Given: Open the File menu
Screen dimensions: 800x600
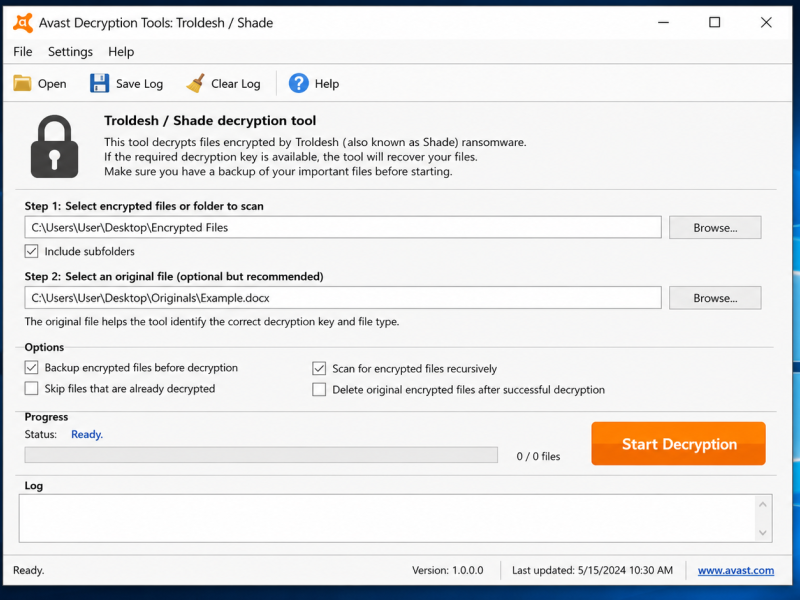Looking at the screenshot, I should tap(23, 52).
